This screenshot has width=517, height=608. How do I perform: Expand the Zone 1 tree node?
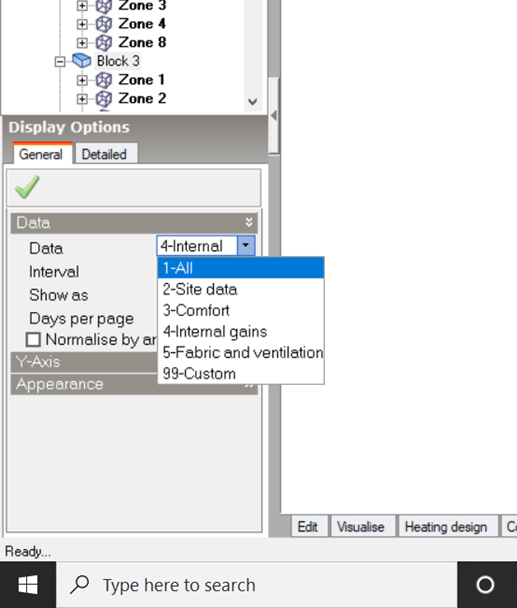click(82, 80)
